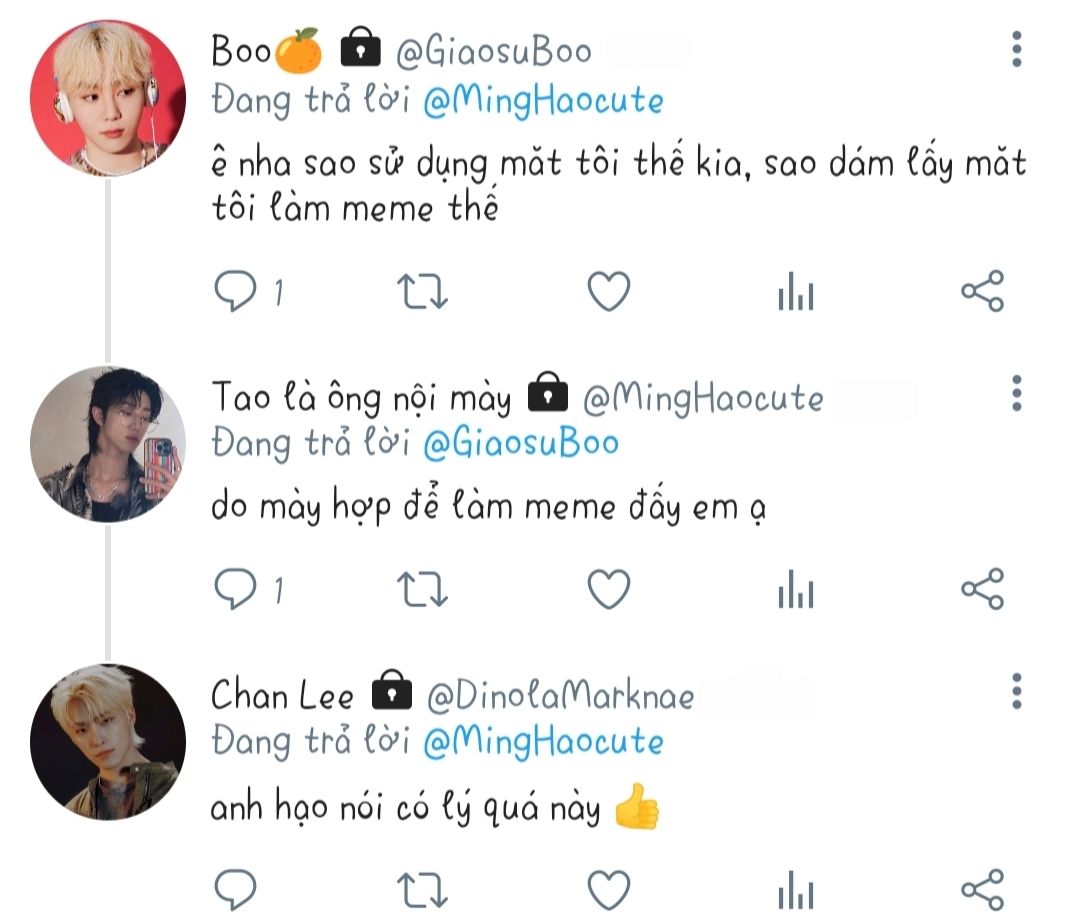1080x920 pixels.
Task: Like the 'do mày hợp để làm meme' reply
Action: [607, 590]
